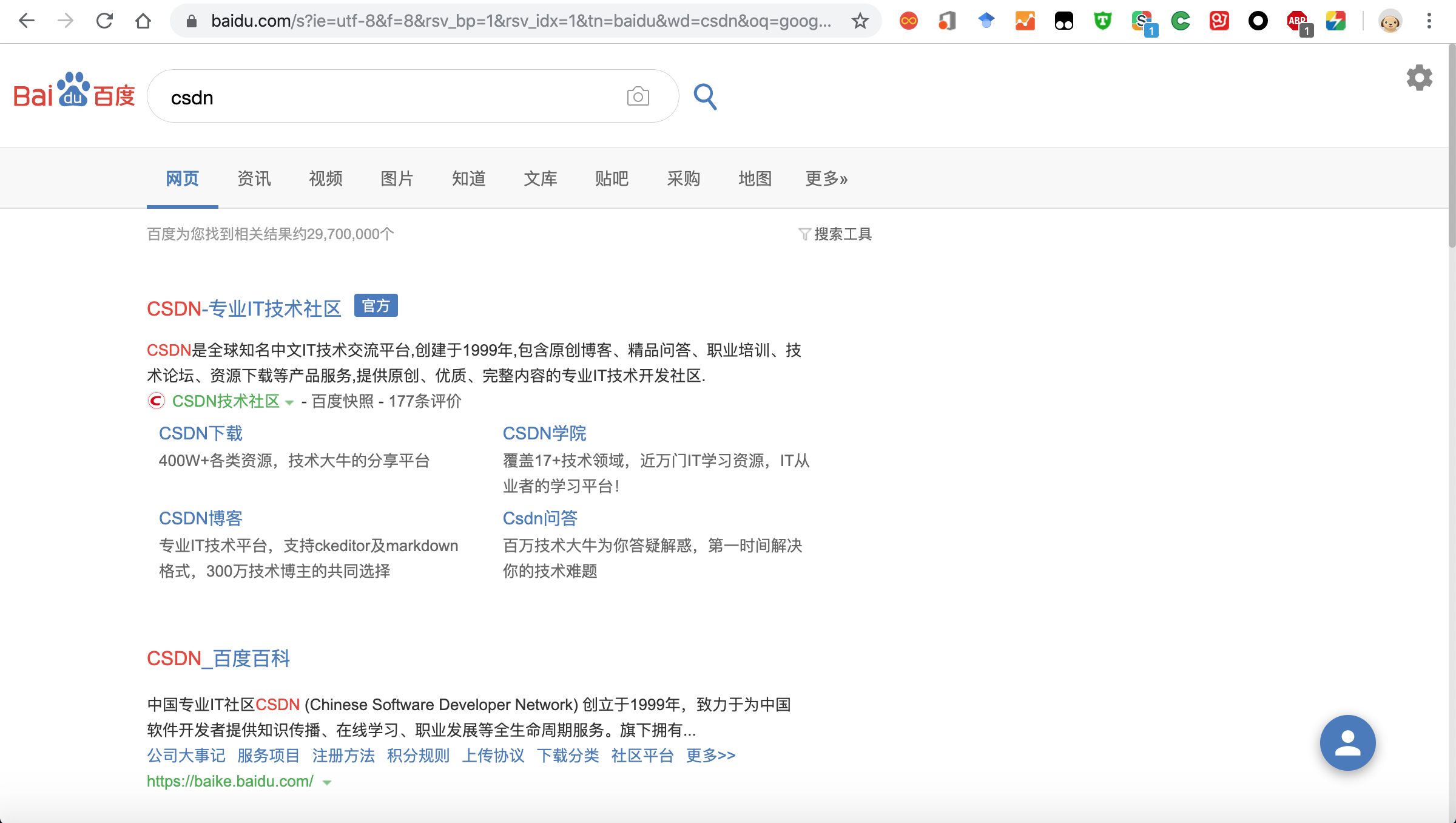Click the browser forward arrow

click(66, 21)
